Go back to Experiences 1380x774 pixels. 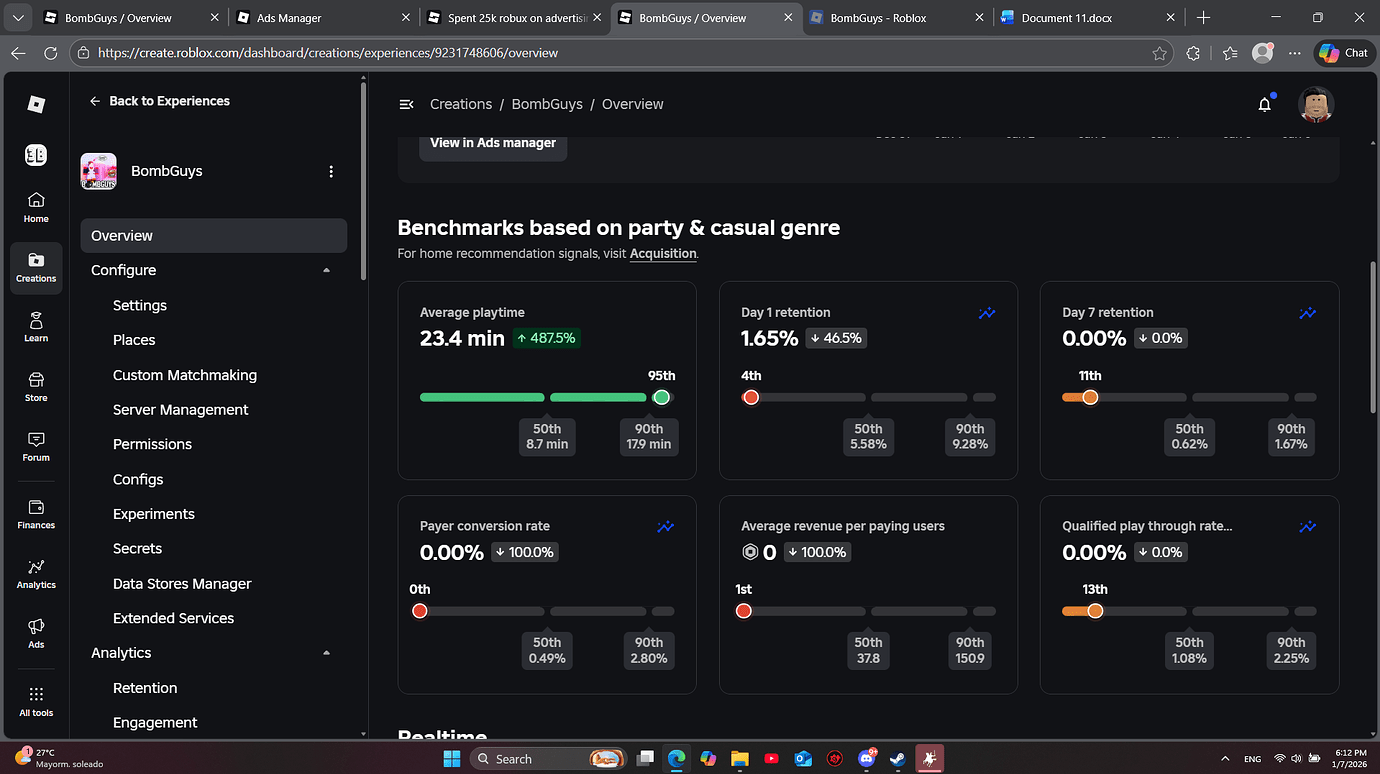160,101
